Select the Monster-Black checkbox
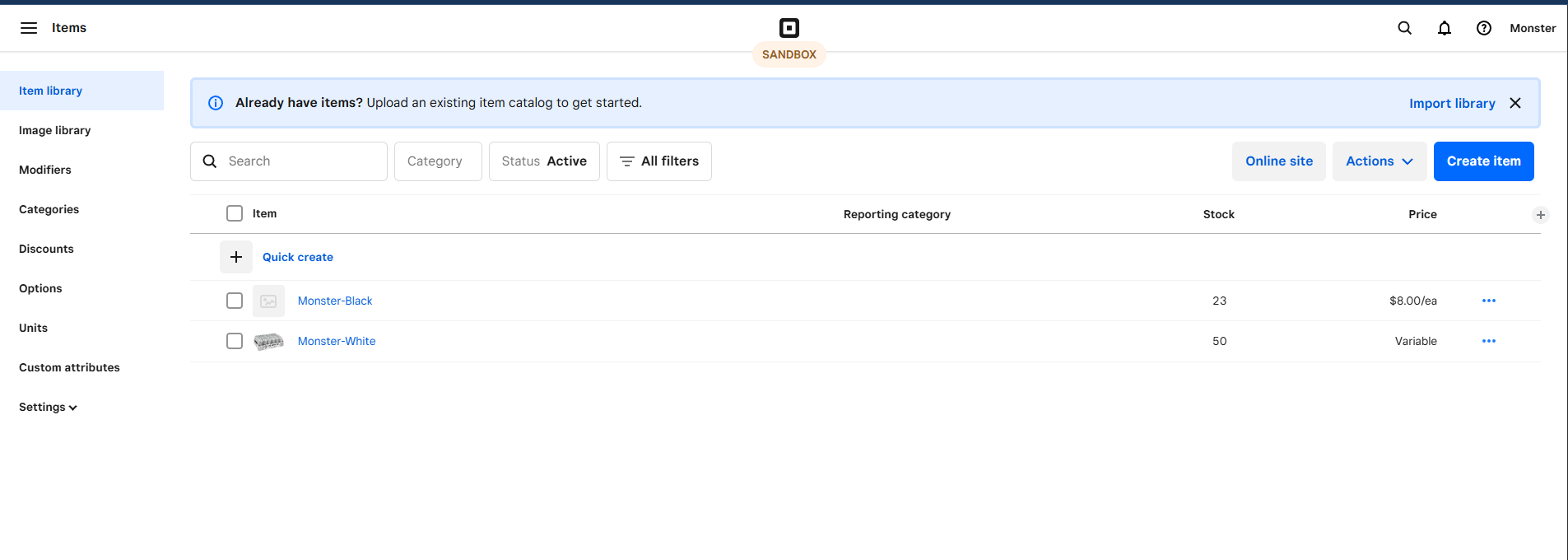1568x560 pixels. click(x=235, y=301)
